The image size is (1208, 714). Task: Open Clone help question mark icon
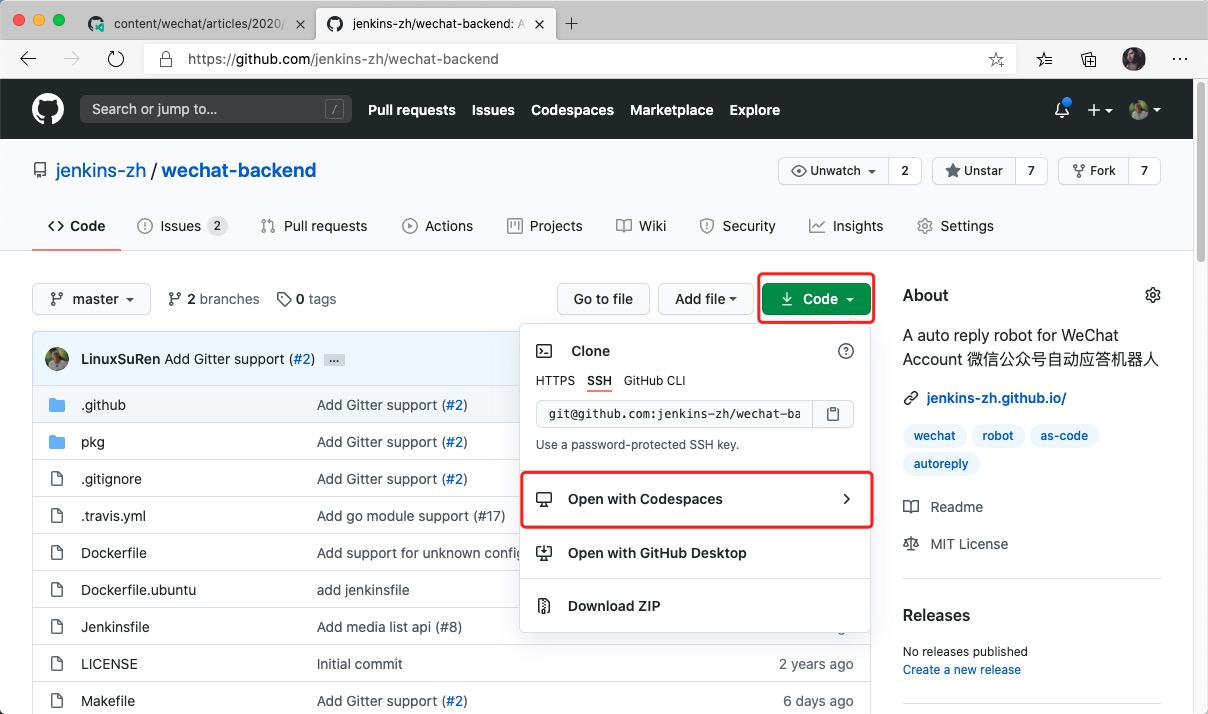pyautogui.click(x=846, y=351)
